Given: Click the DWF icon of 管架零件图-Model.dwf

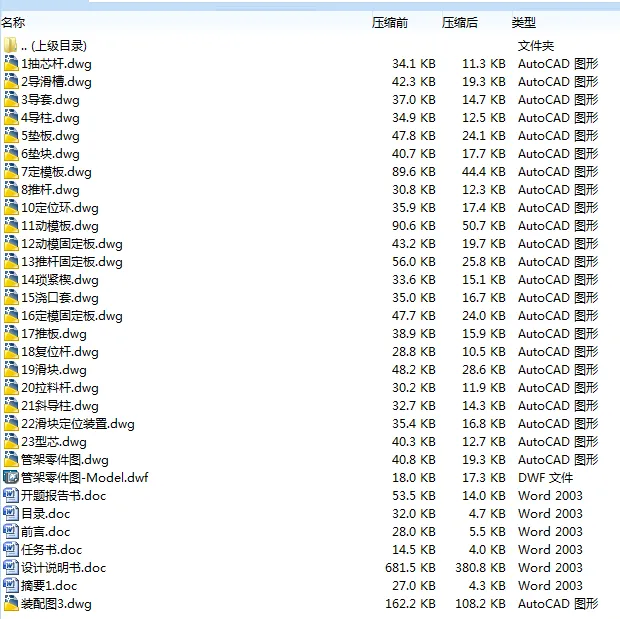Looking at the screenshot, I should click(11, 477).
